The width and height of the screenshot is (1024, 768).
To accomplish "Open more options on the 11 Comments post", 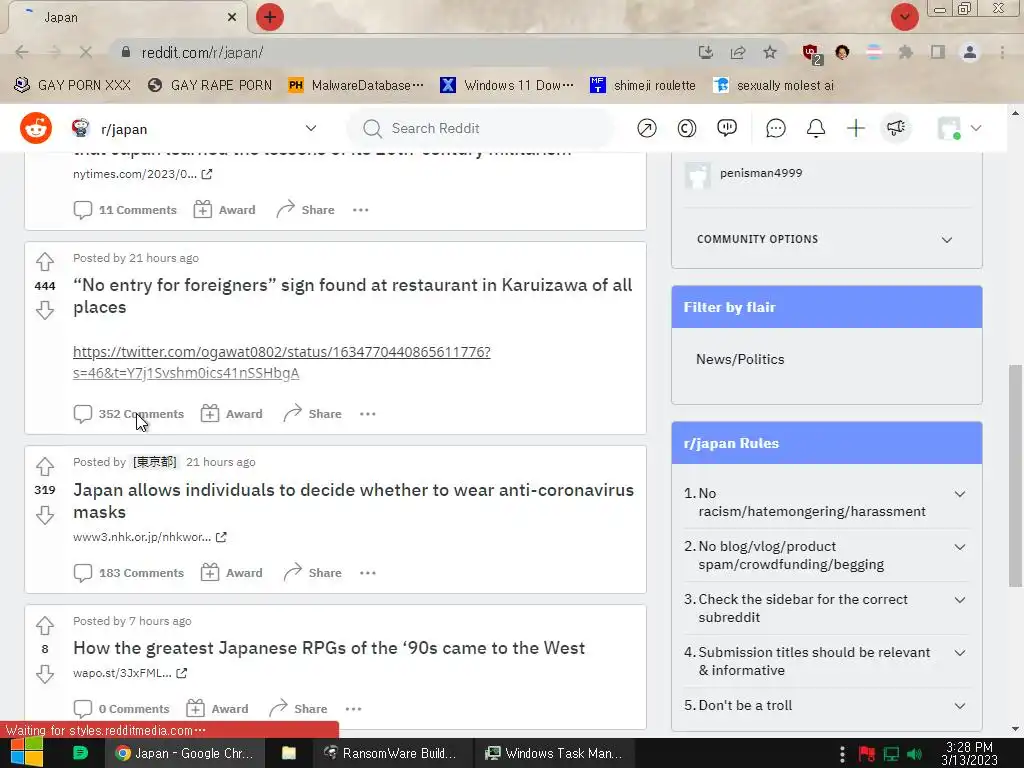I will pos(360,210).
